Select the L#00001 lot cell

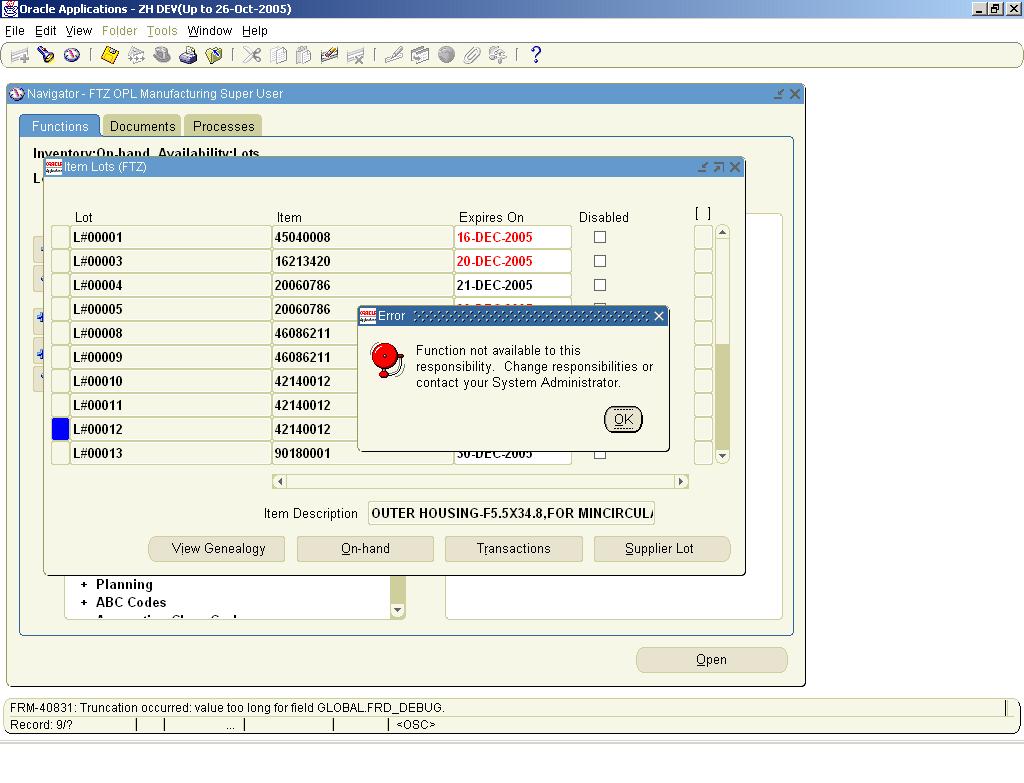point(170,237)
